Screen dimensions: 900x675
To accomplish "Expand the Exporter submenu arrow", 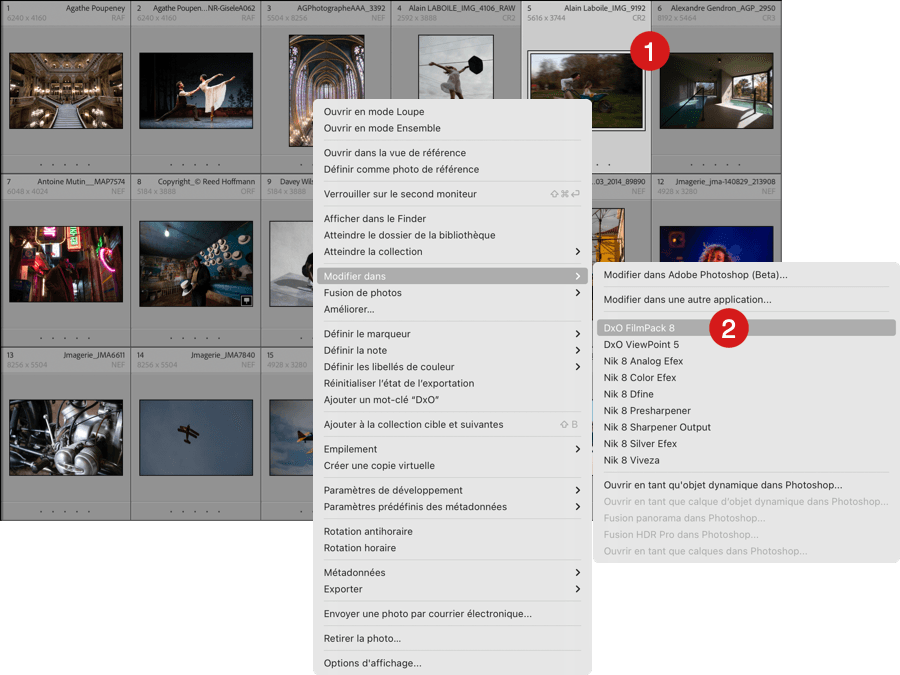I will [577, 589].
